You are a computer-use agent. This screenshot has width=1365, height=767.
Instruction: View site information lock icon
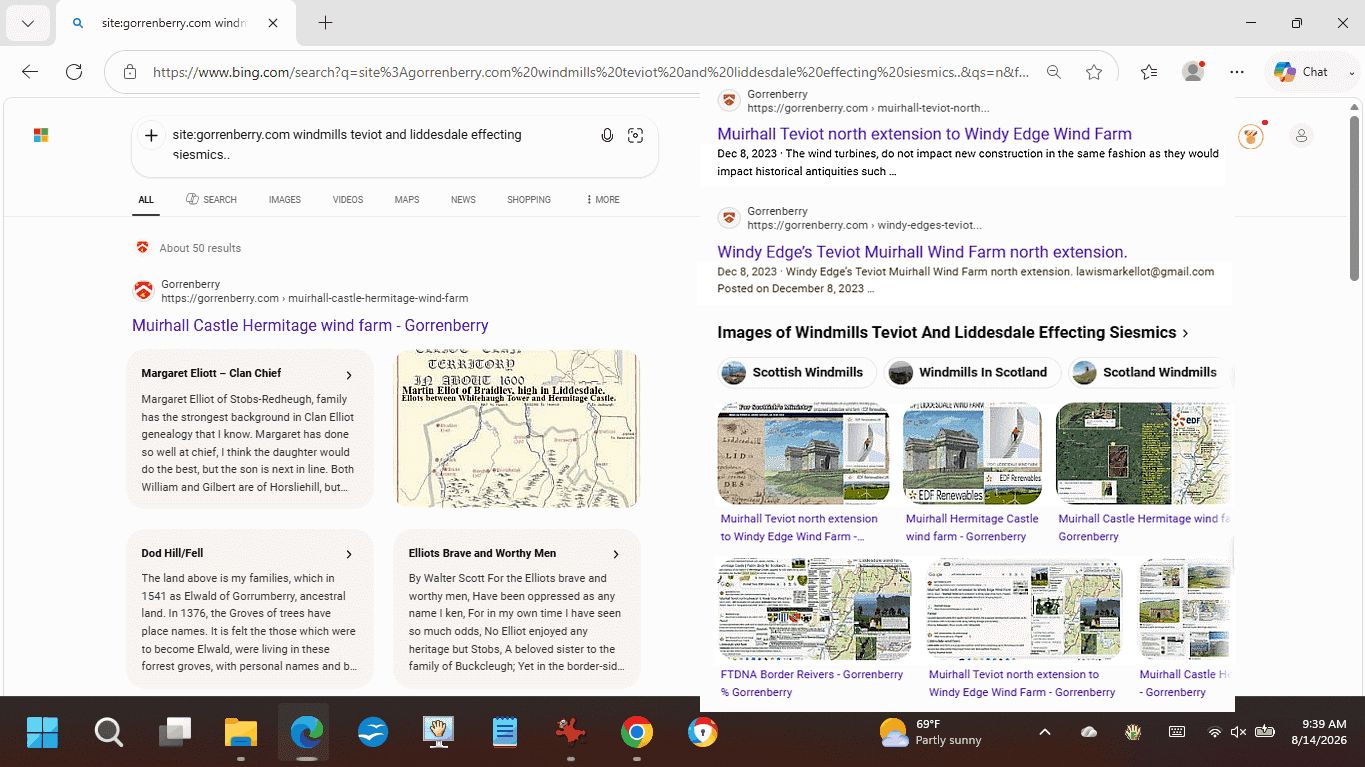click(x=130, y=72)
